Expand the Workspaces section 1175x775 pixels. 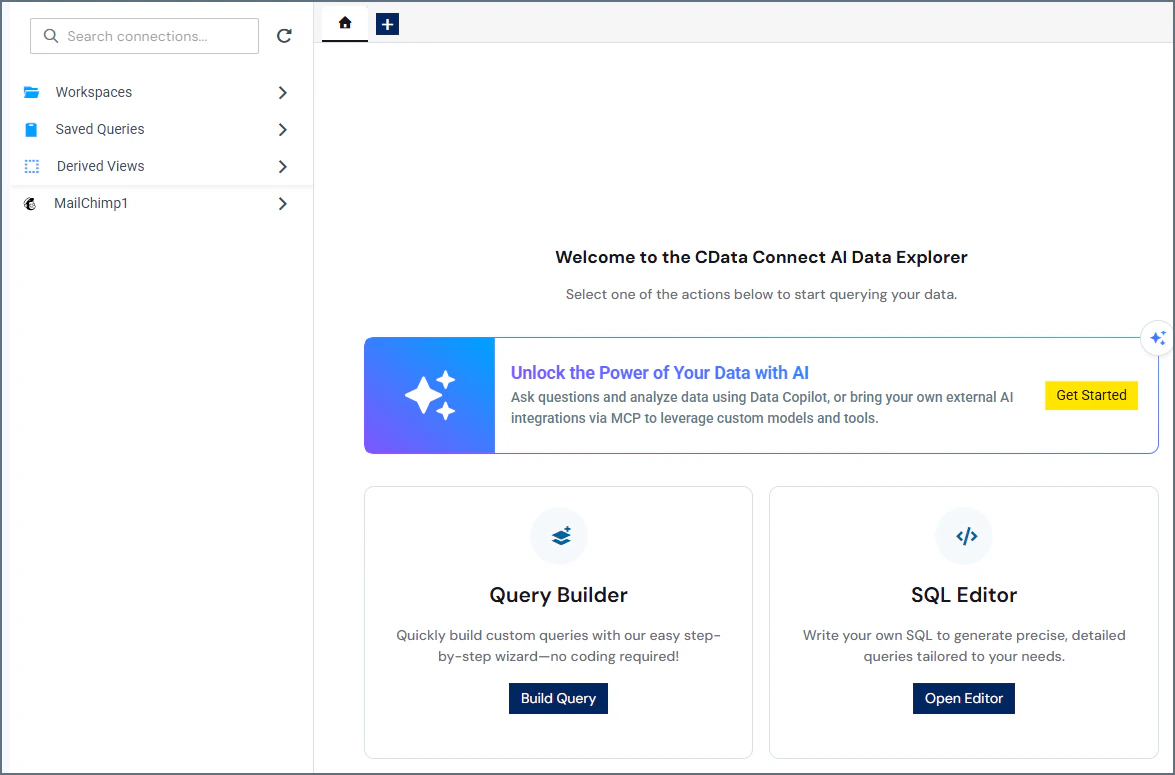click(x=283, y=91)
